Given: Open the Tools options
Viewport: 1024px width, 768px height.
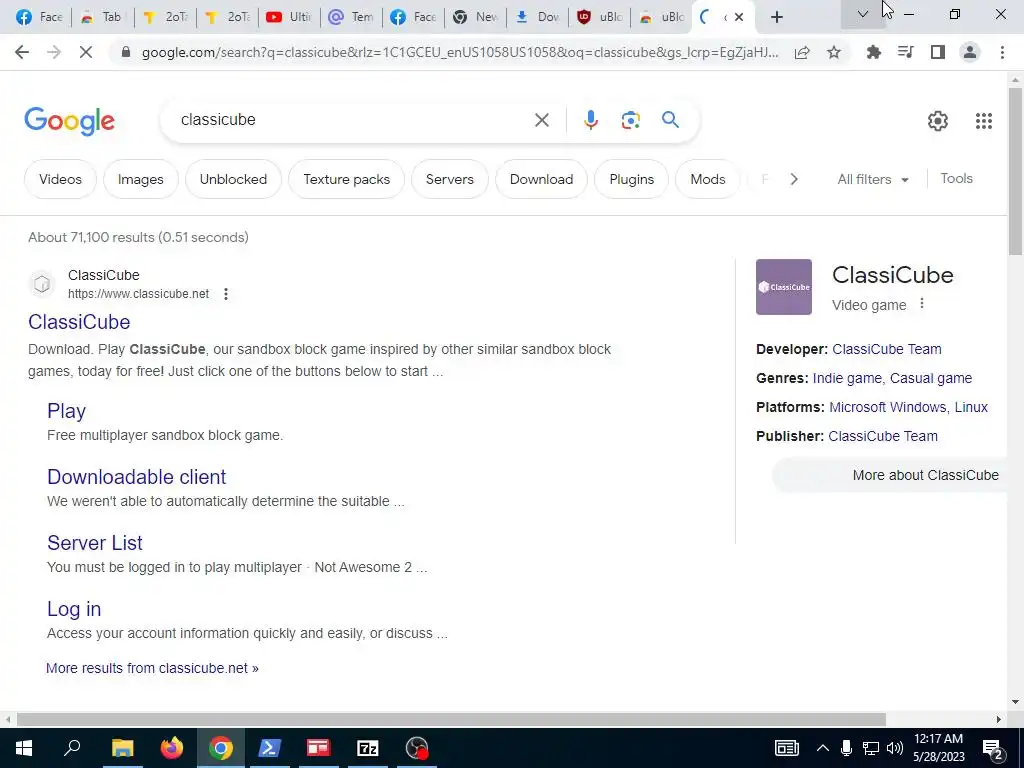Looking at the screenshot, I should point(956,178).
